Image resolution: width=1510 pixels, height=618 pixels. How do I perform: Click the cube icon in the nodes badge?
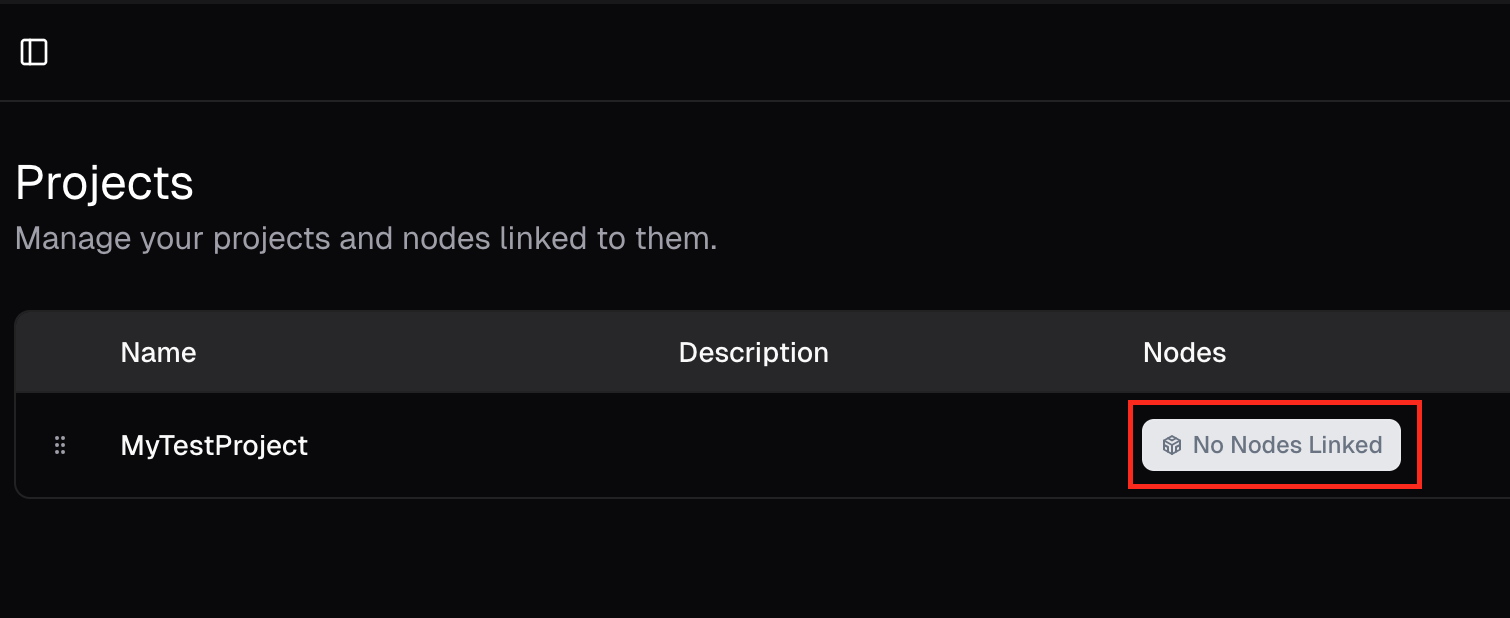[x=1172, y=445]
